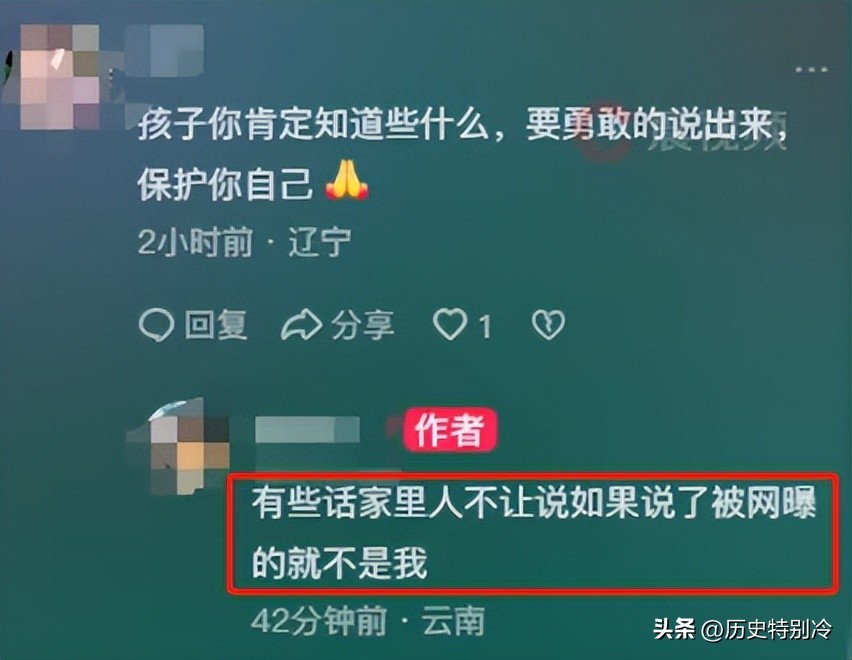The width and height of the screenshot is (852, 660).
Task: Click the like count number 1
Action: pos(485,326)
